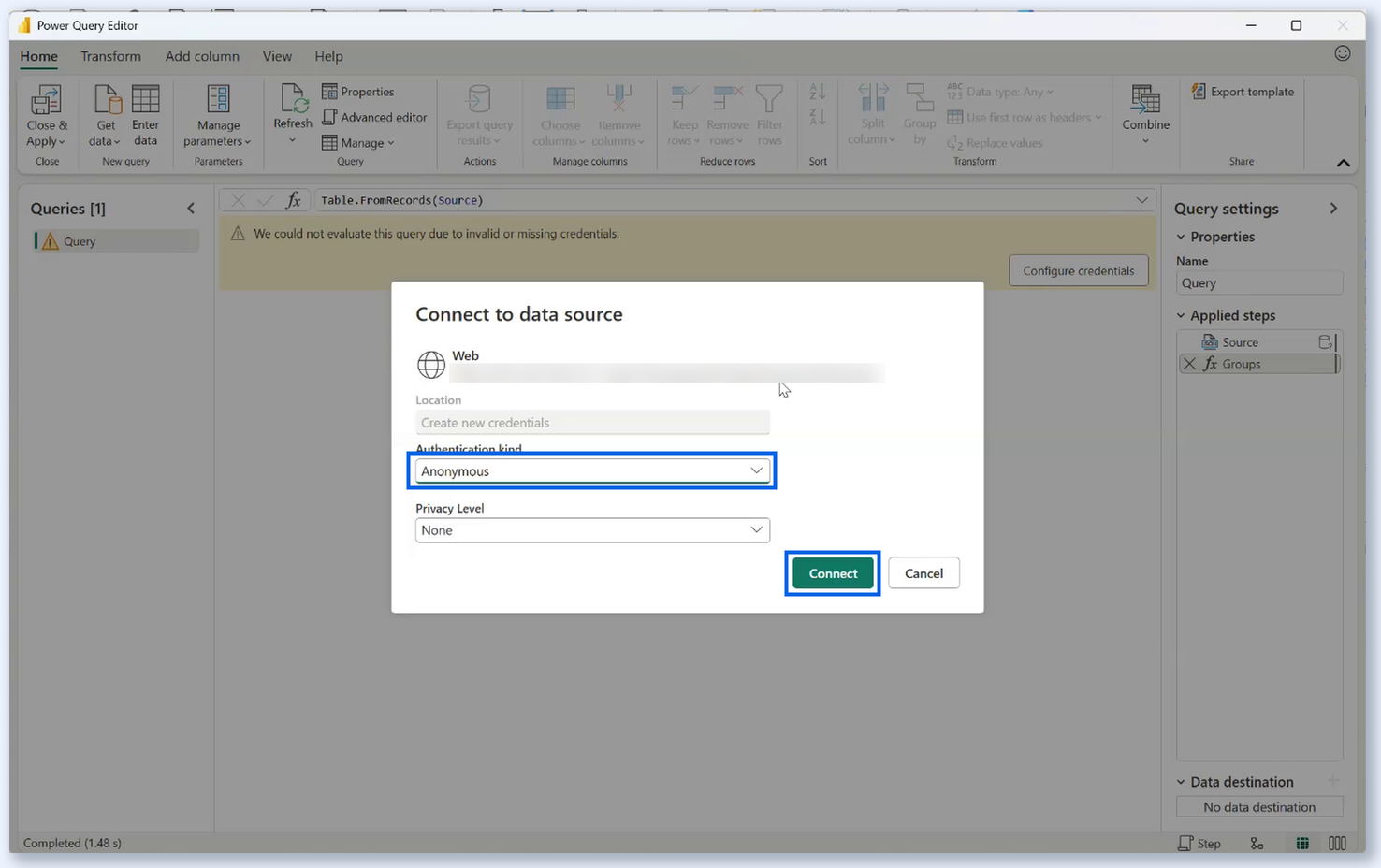This screenshot has width=1381, height=868.
Task: Open the Source step settings icon
Action: point(1325,342)
